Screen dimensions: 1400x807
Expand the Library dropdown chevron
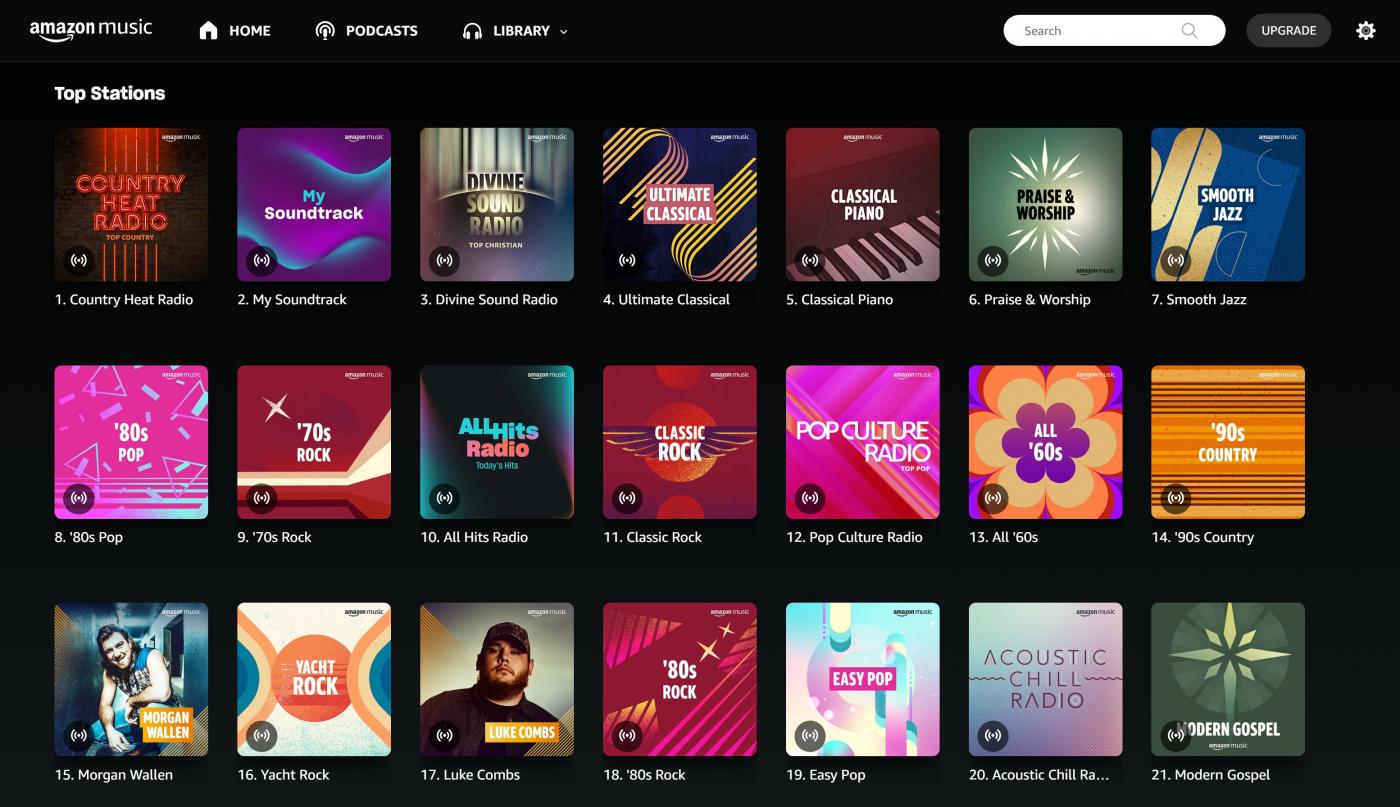563,32
